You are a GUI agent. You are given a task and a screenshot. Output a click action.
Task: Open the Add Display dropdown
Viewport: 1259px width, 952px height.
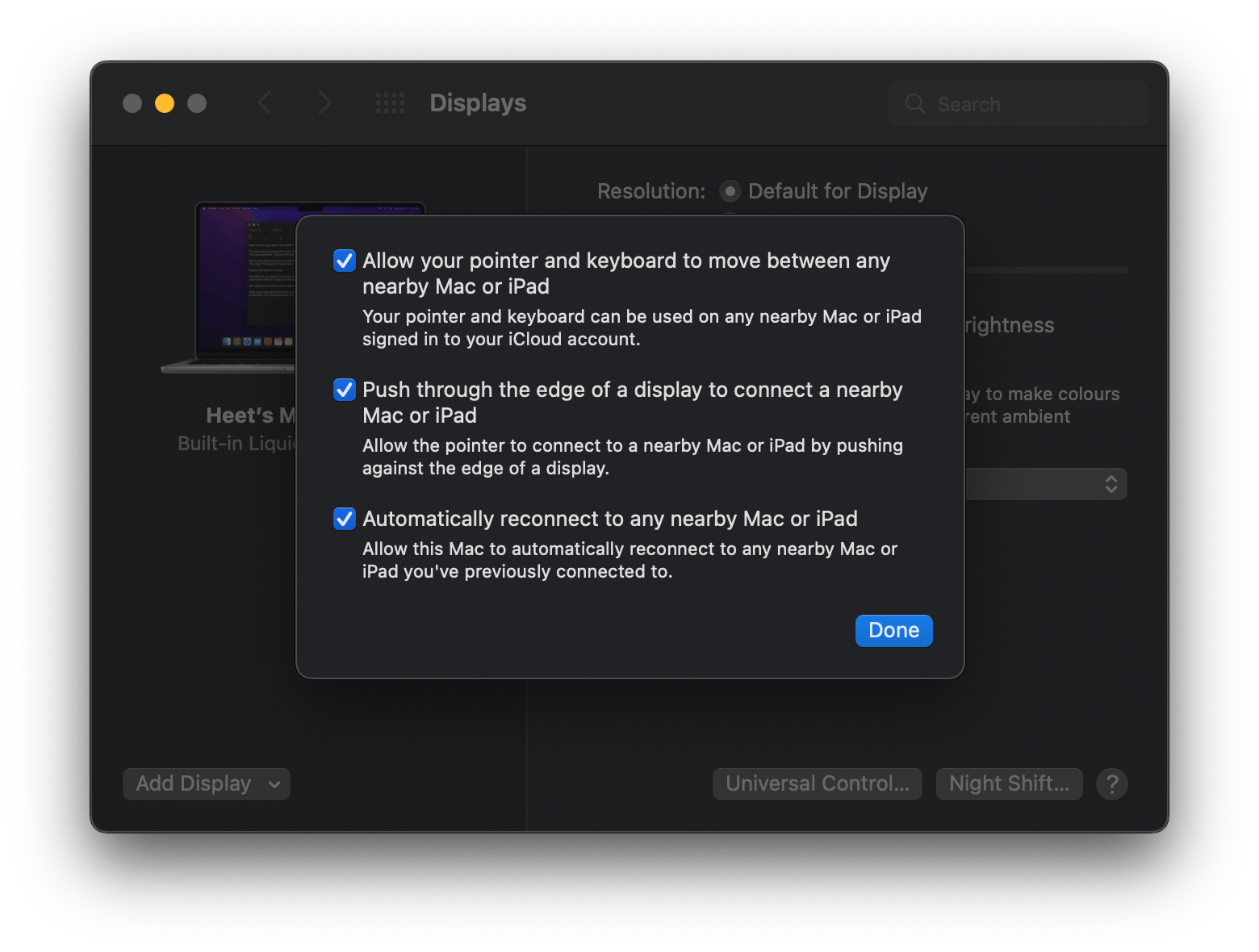coord(206,783)
